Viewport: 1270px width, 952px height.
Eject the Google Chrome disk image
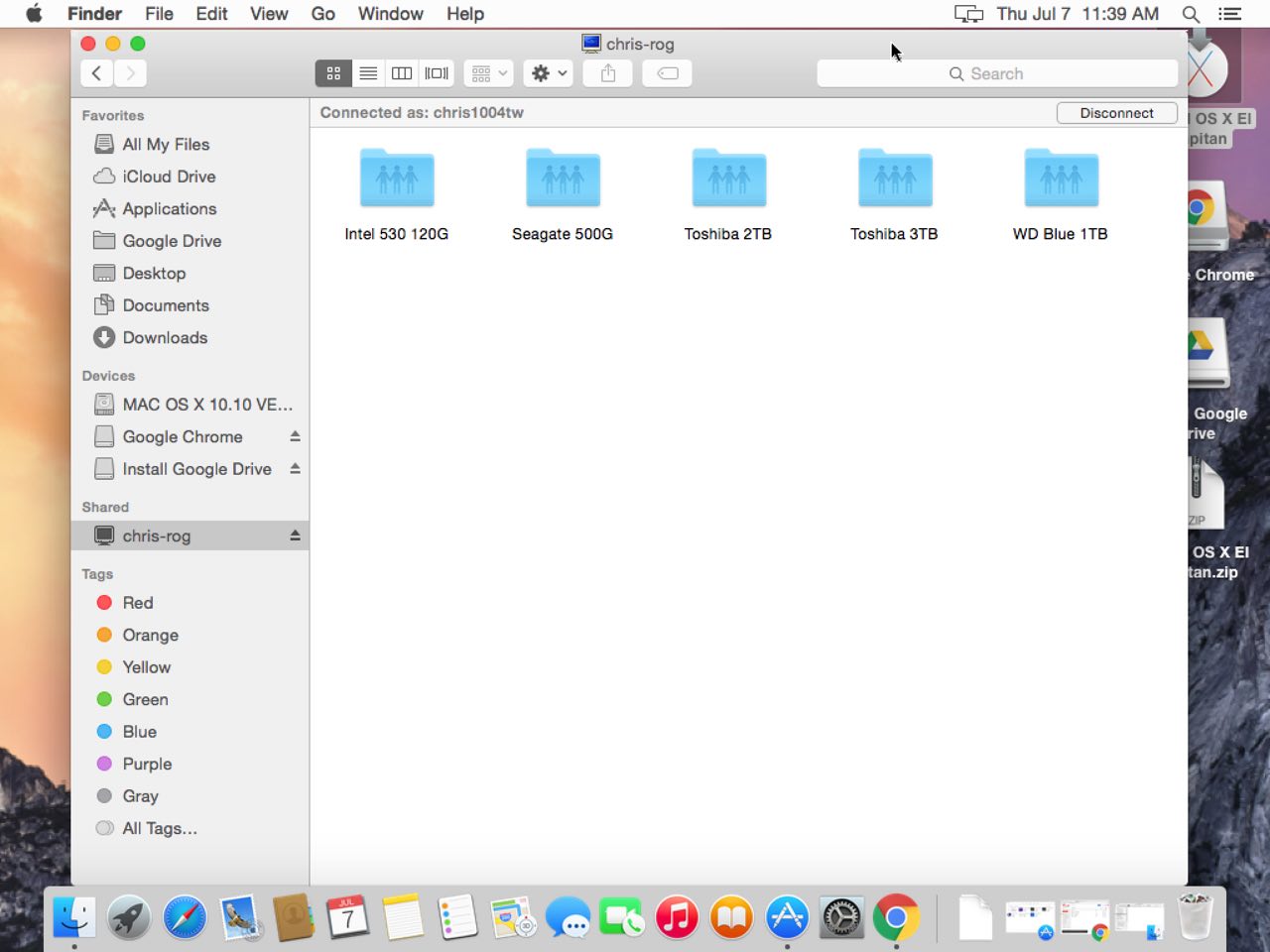pyautogui.click(x=295, y=436)
